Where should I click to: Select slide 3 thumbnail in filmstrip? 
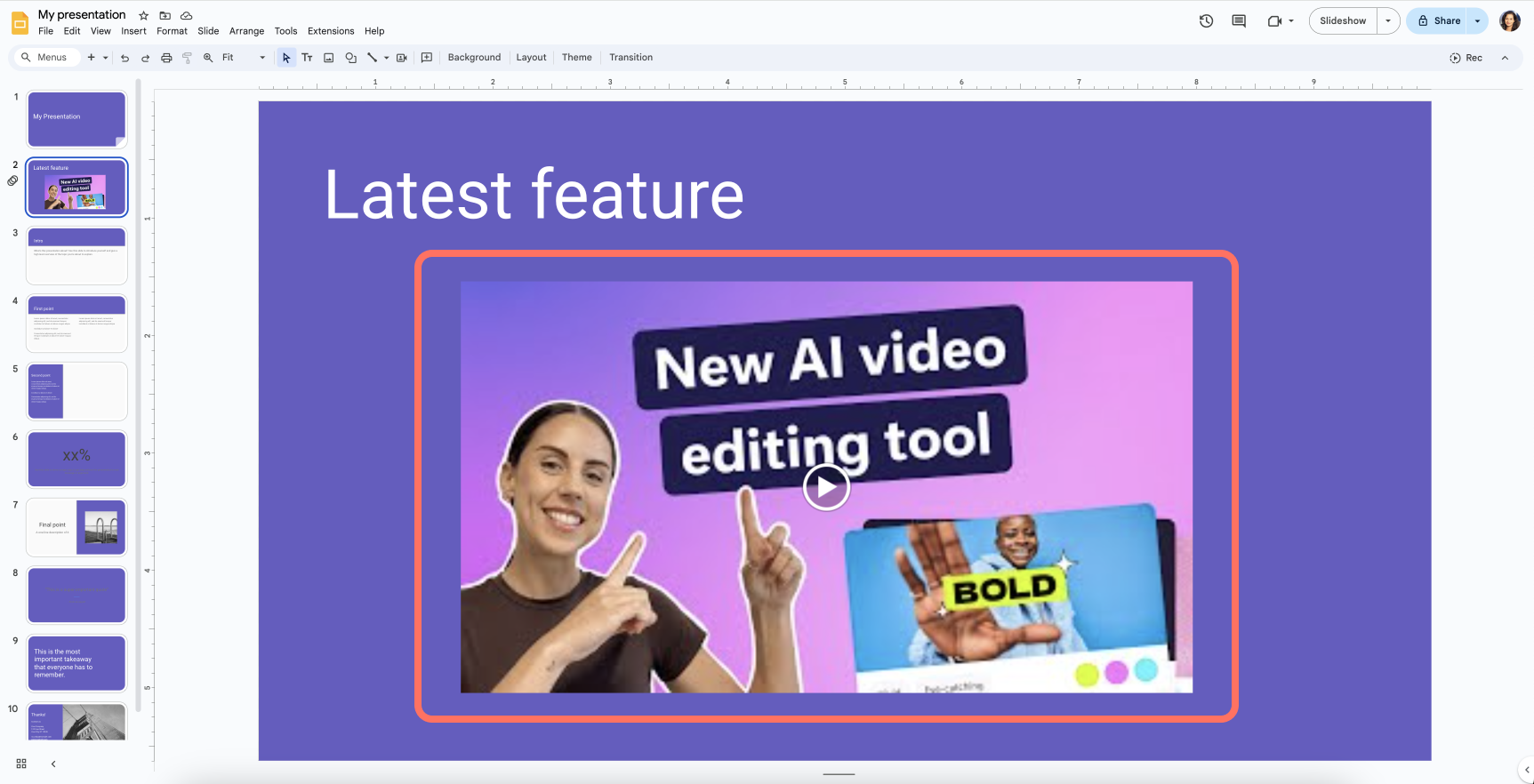pos(76,255)
